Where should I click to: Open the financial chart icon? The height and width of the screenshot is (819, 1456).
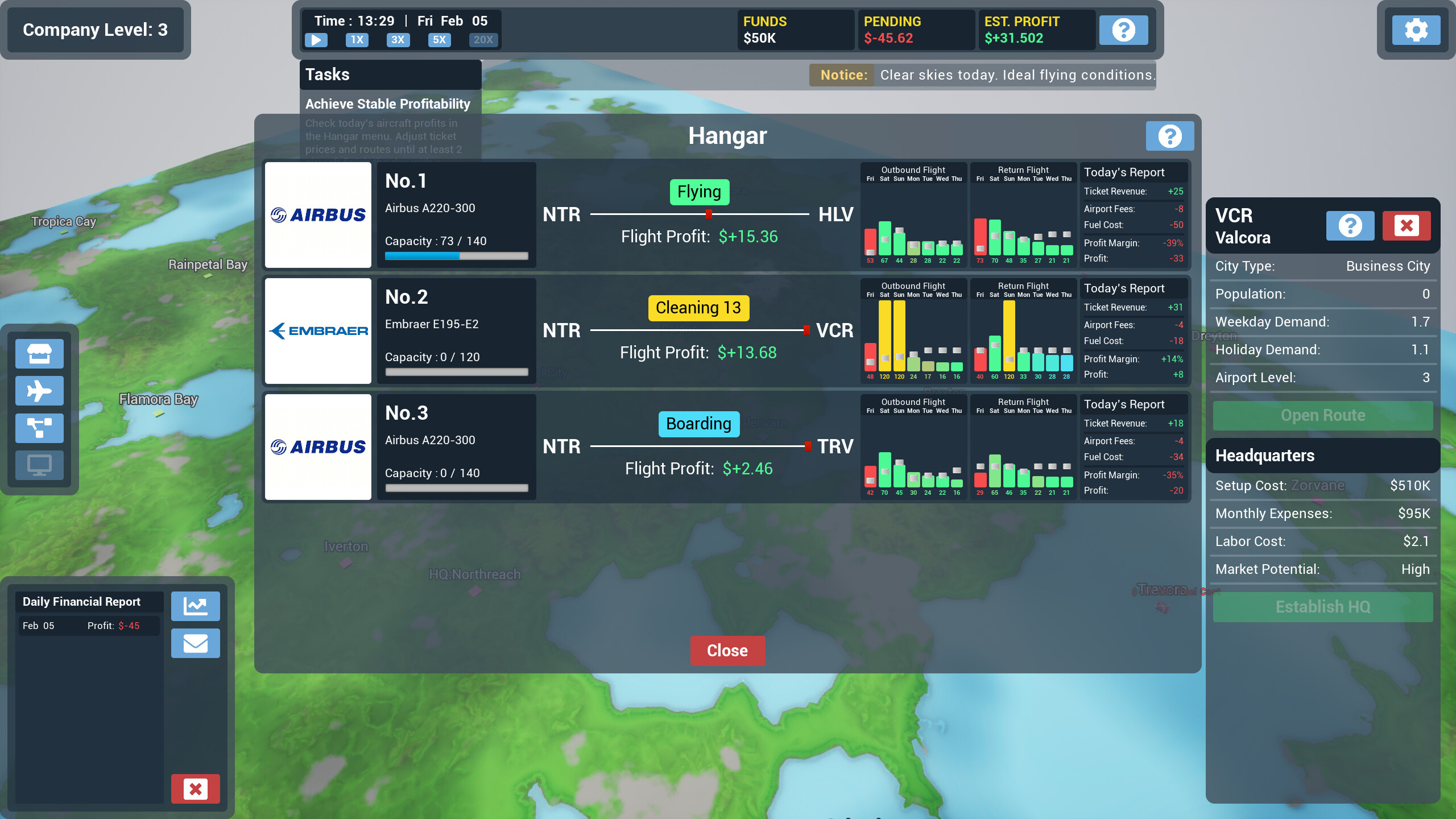point(196,606)
